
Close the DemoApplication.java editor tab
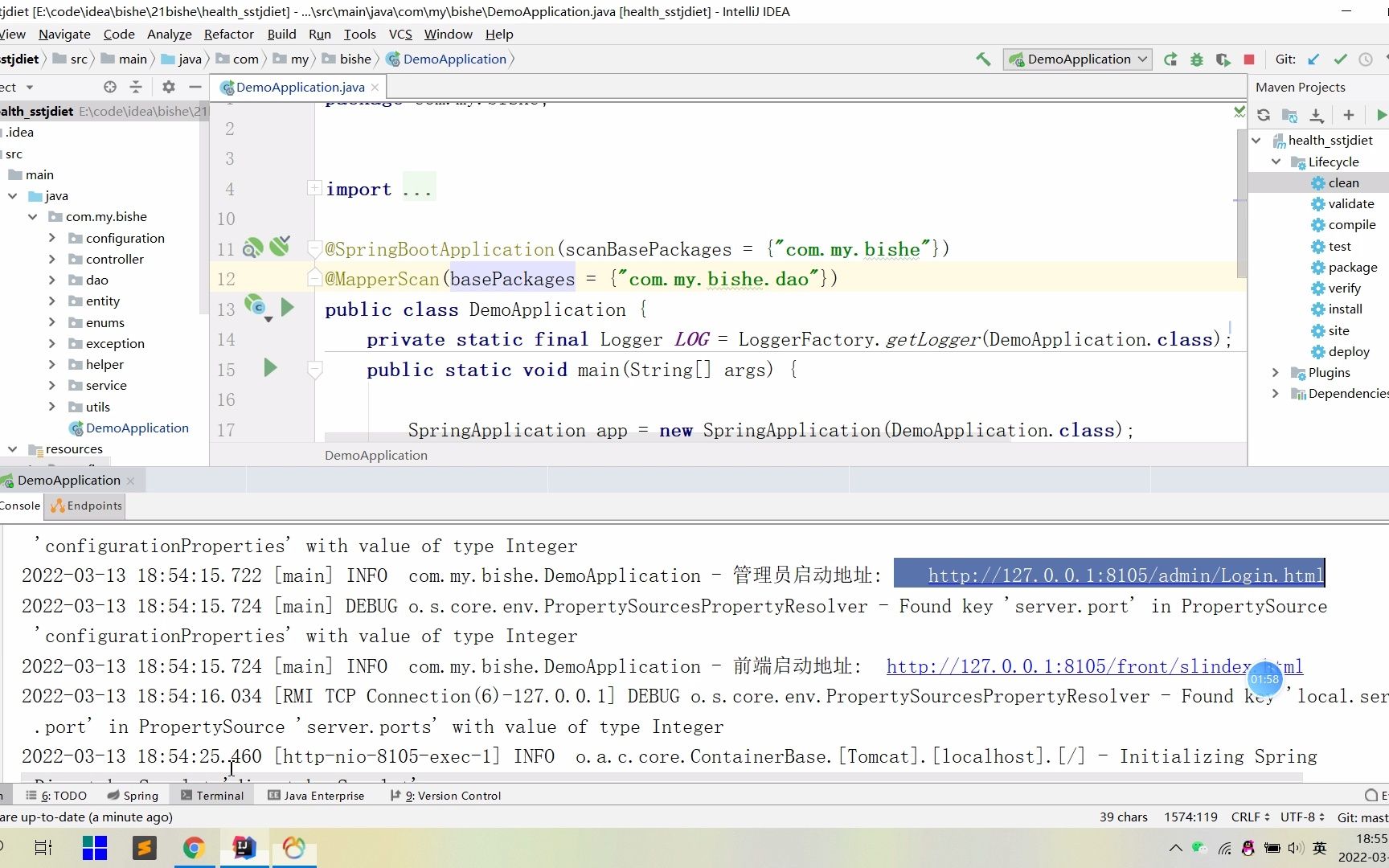(x=375, y=88)
